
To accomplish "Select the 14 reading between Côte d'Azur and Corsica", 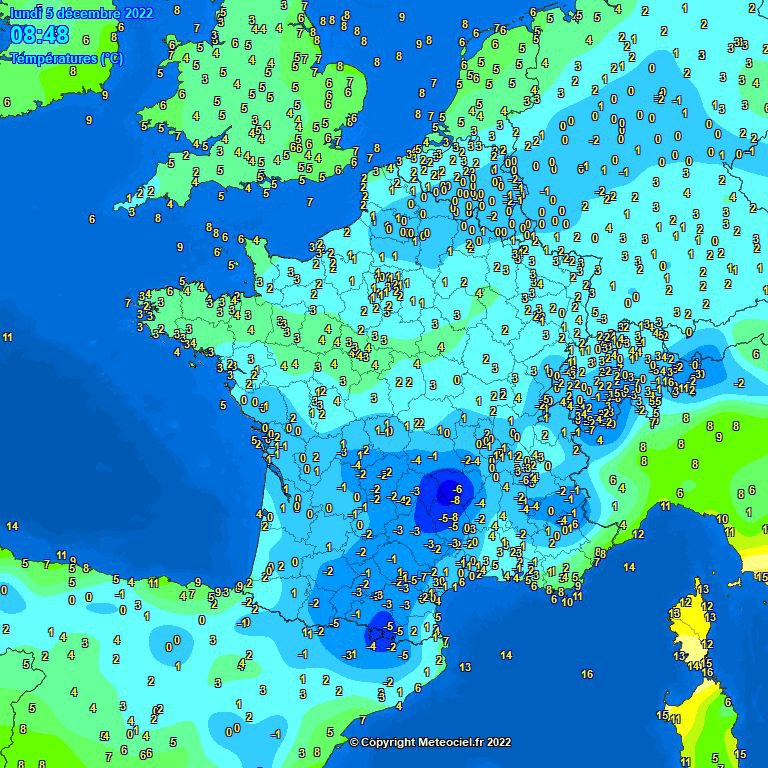I will click(629, 567).
